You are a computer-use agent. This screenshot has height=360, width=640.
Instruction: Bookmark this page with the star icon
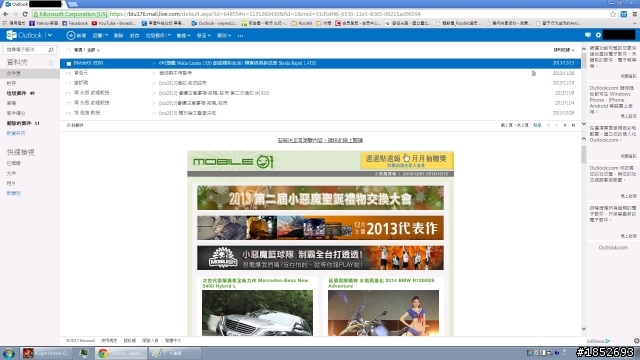[613, 14]
